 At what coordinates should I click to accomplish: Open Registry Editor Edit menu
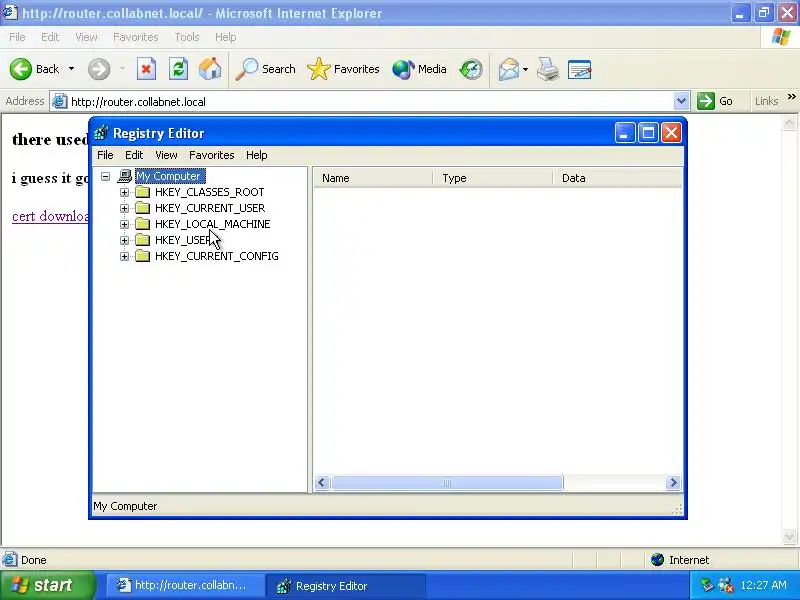pyautogui.click(x=134, y=155)
